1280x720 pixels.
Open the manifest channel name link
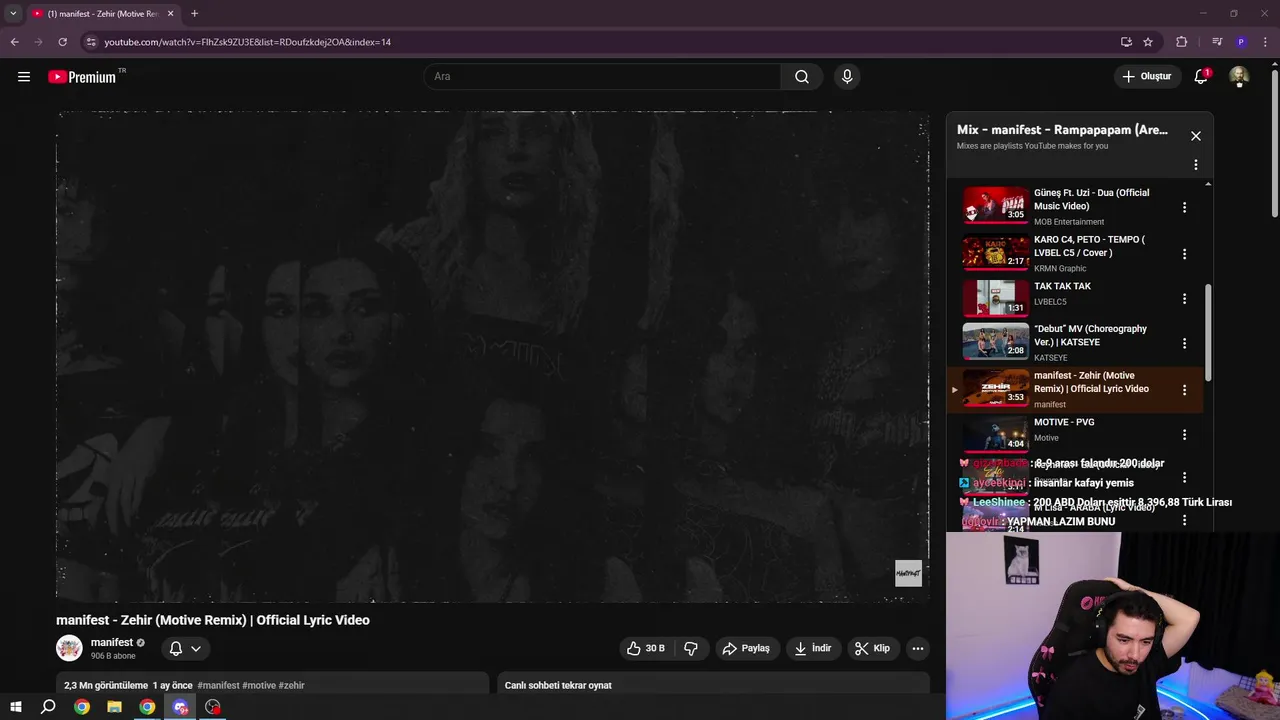coord(112,643)
